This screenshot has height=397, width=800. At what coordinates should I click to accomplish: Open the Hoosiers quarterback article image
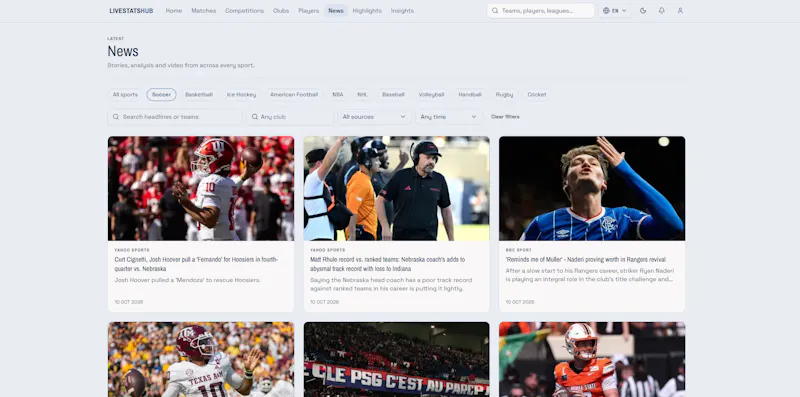(201, 188)
